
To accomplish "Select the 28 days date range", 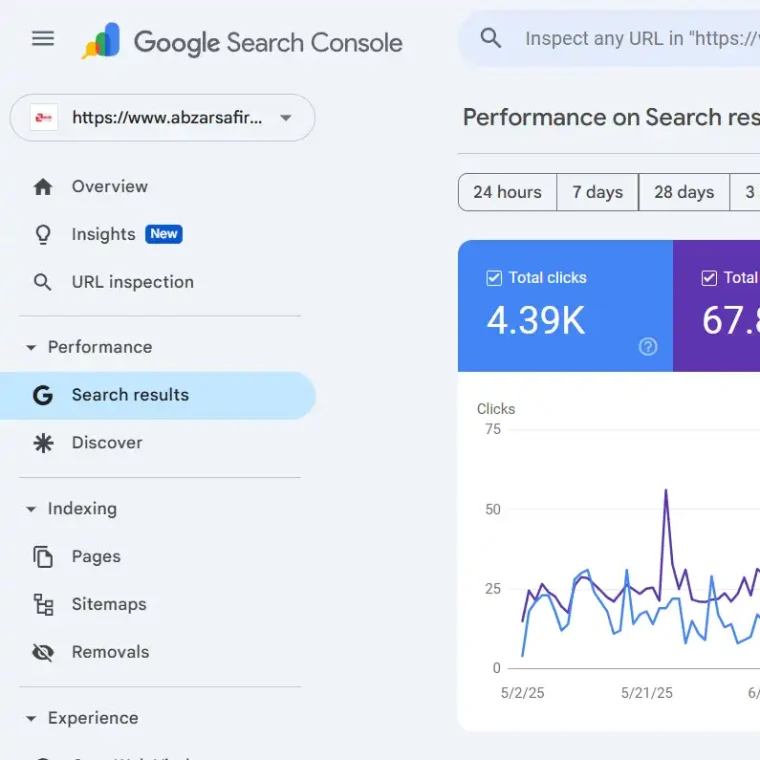I will (x=684, y=192).
